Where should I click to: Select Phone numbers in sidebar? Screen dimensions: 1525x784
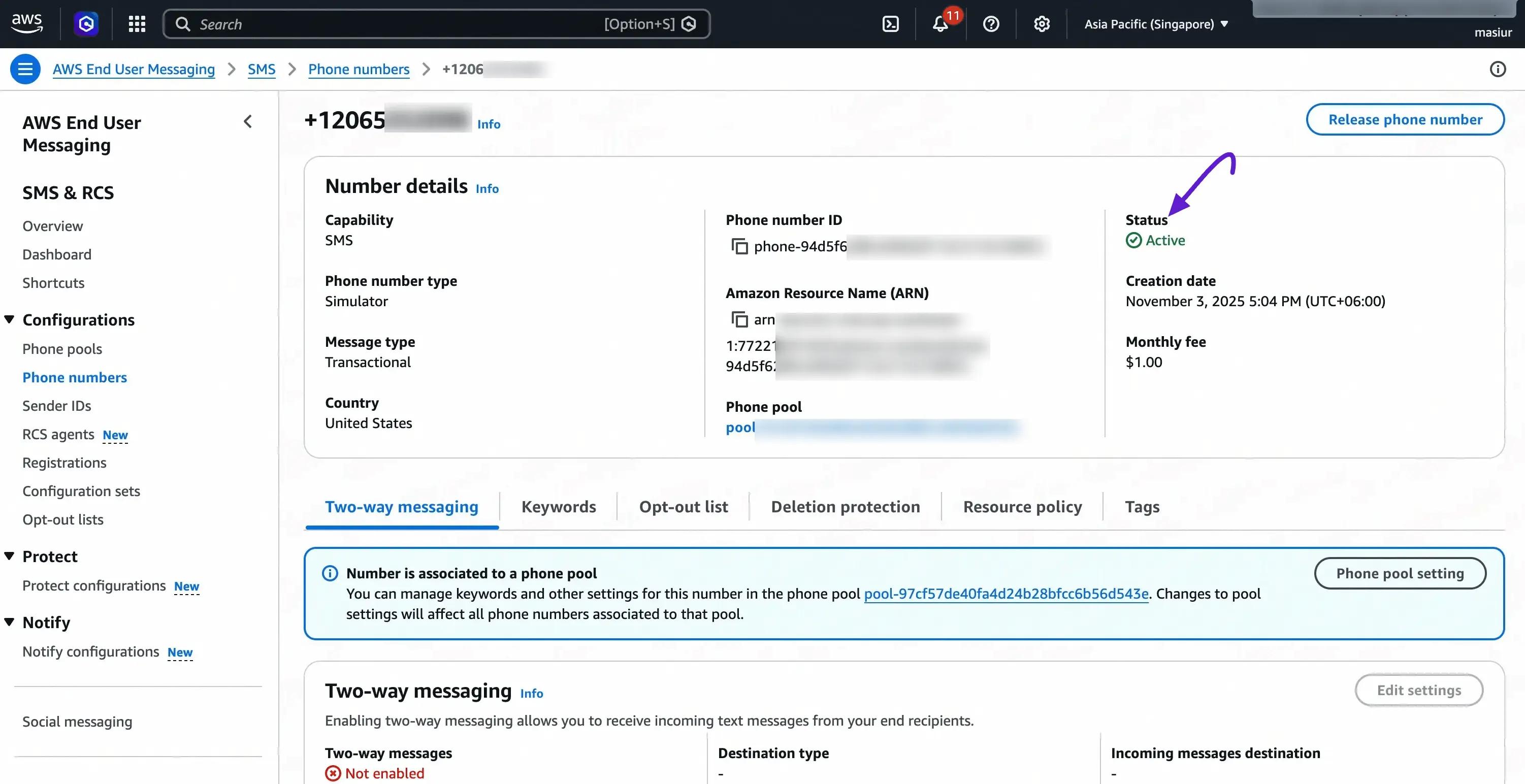(75, 377)
